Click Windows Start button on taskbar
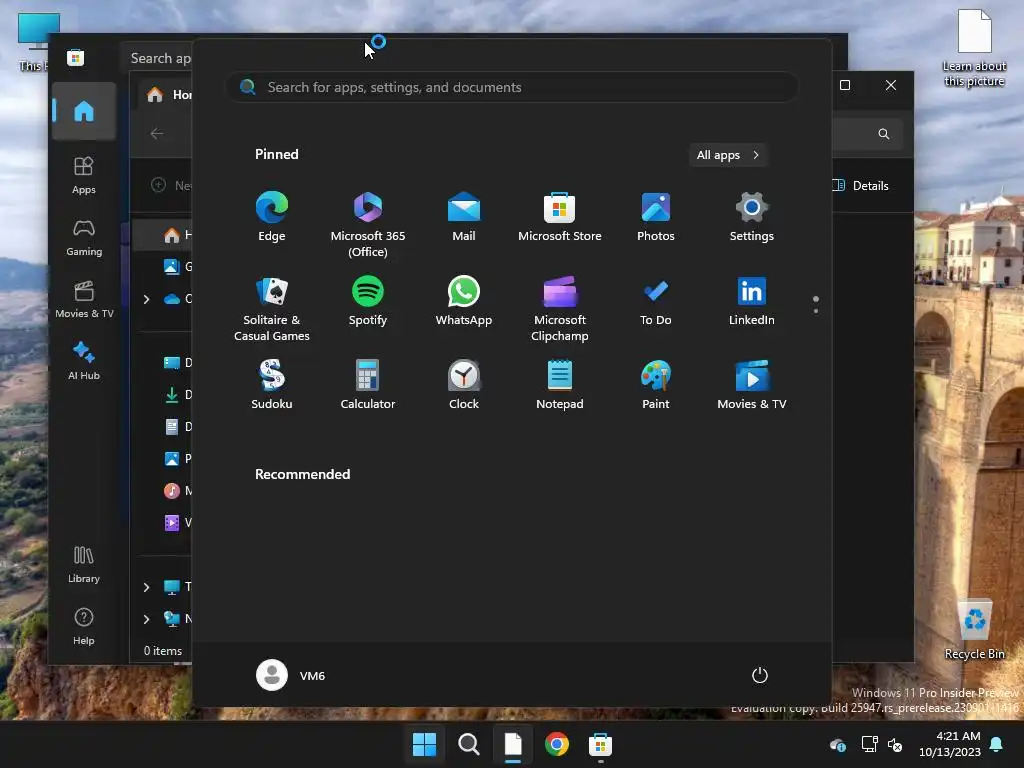The height and width of the screenshot is (768, 1024). (x=424, y=744)
